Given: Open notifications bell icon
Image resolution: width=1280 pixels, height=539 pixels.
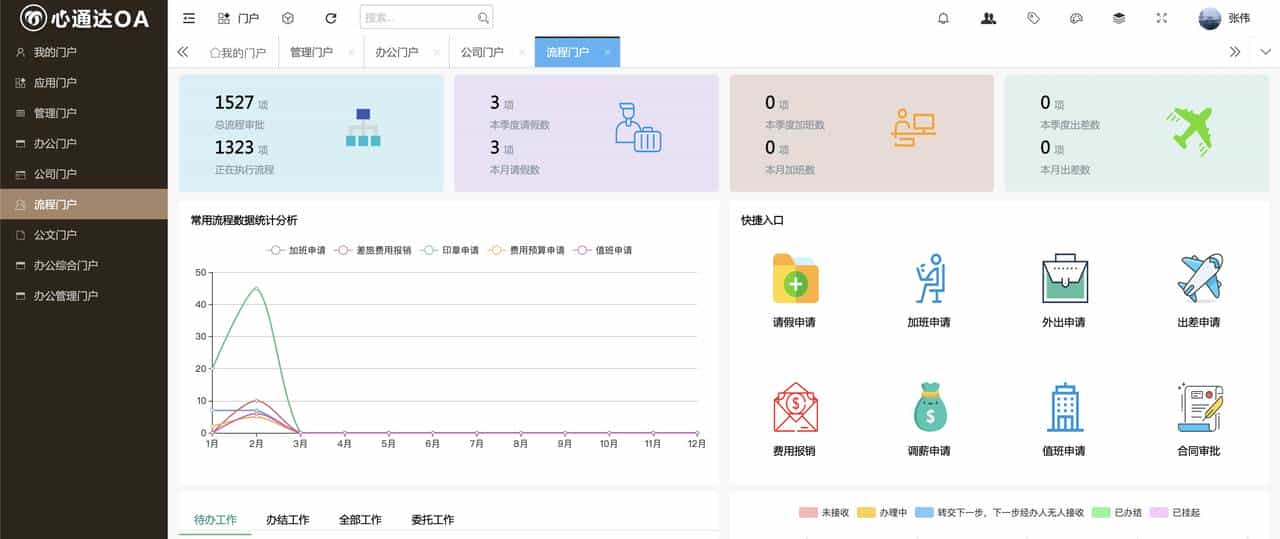Looking at the screenshot, I should 943,18.
